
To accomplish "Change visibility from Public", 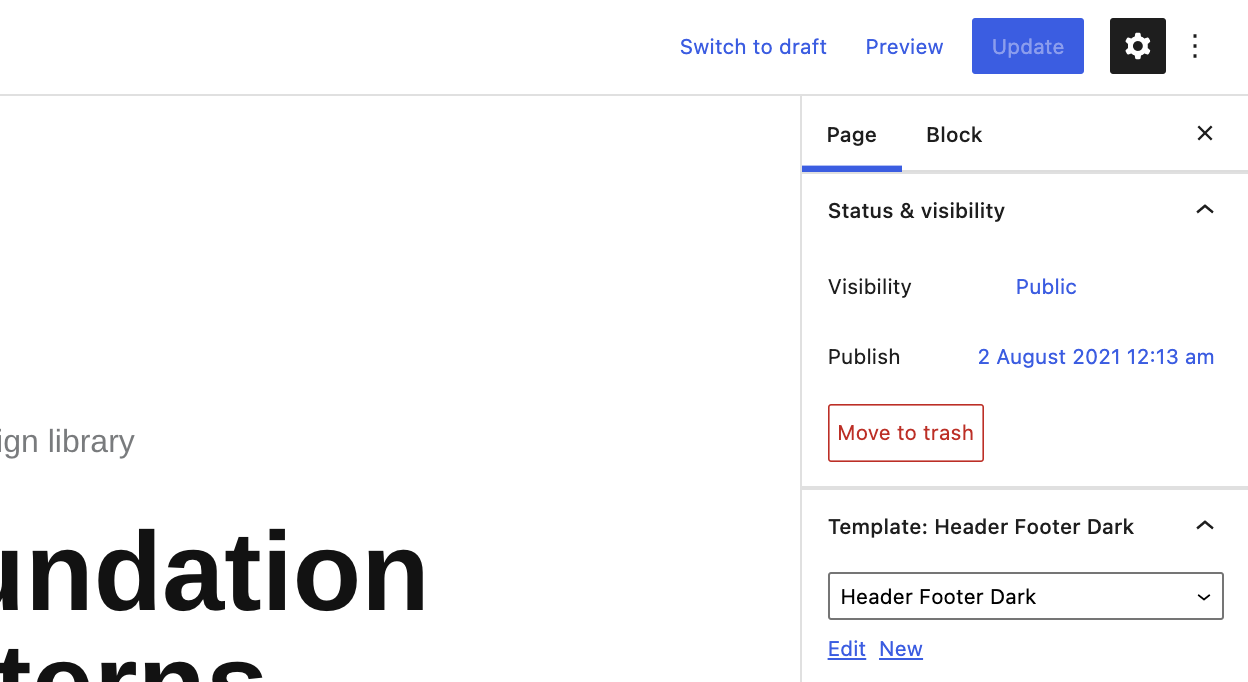I will (1046, 287).
